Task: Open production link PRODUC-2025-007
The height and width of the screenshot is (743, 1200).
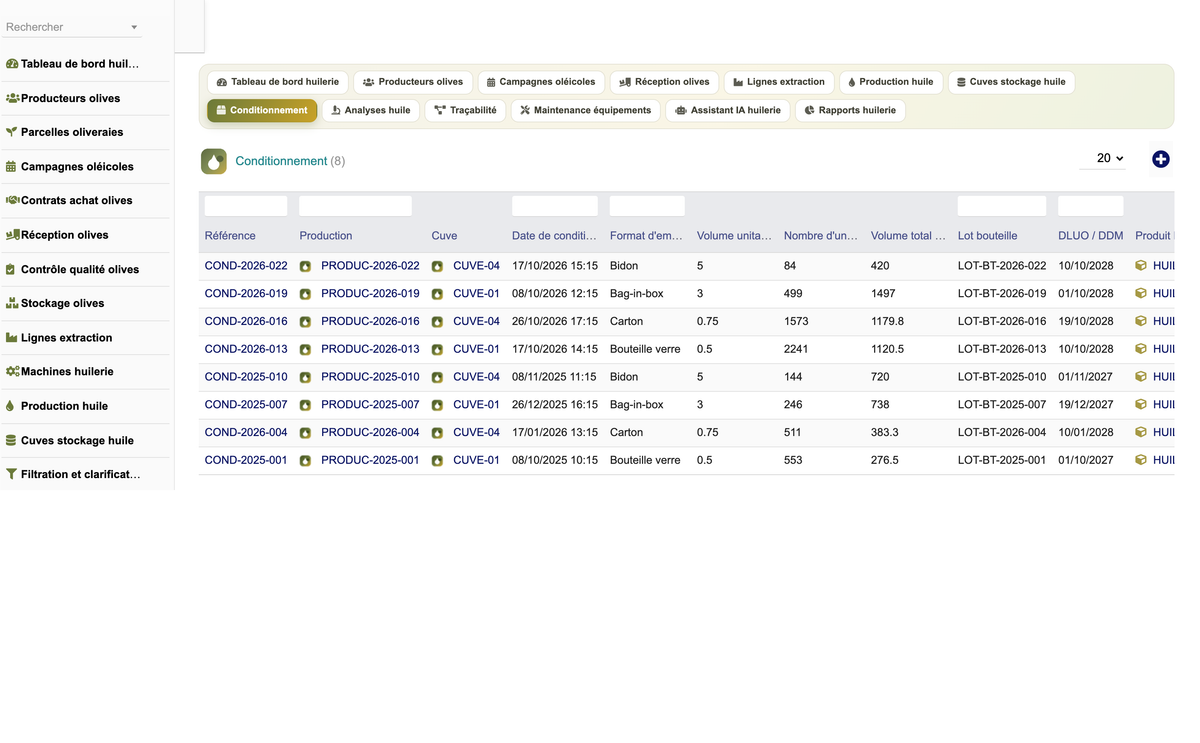Action: (x=370, y=405)
